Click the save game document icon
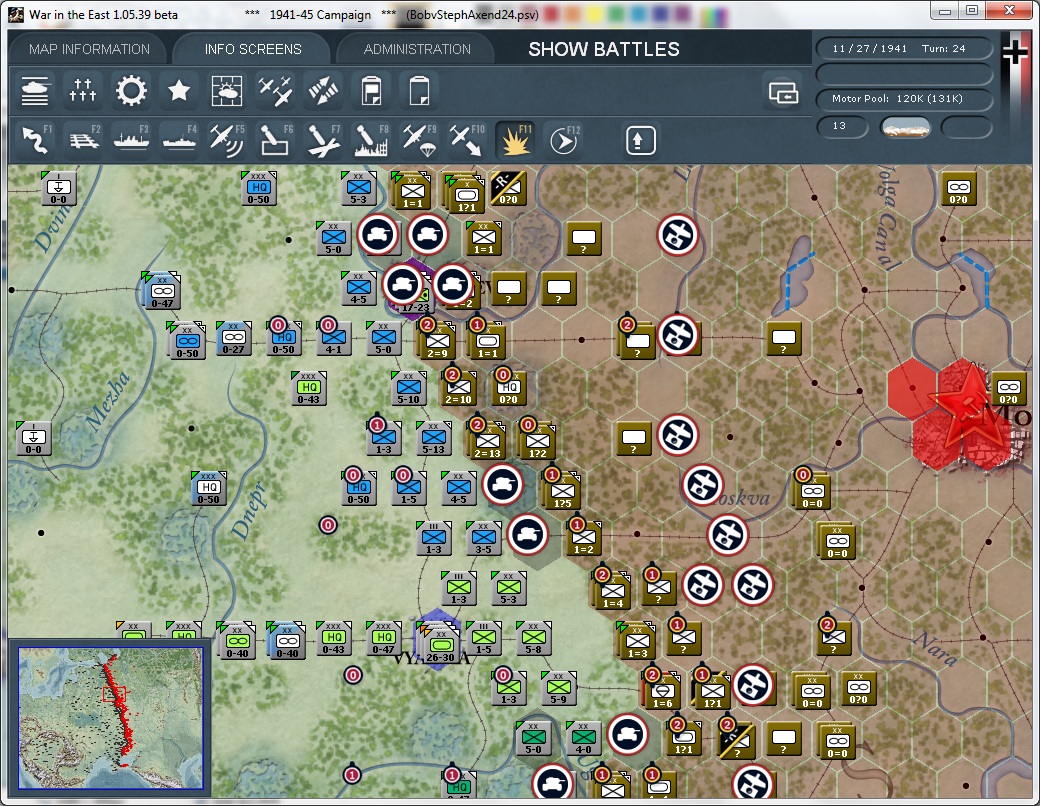The height and width of the screenshot is (806, 1040). [371, 91]
